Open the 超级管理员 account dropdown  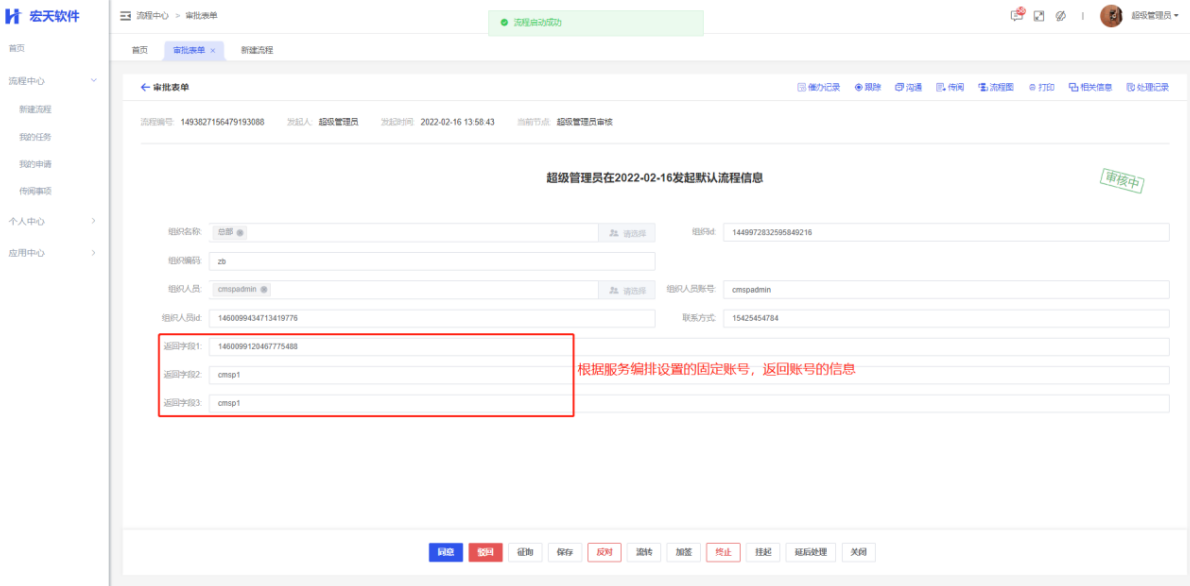point(1155,15)
